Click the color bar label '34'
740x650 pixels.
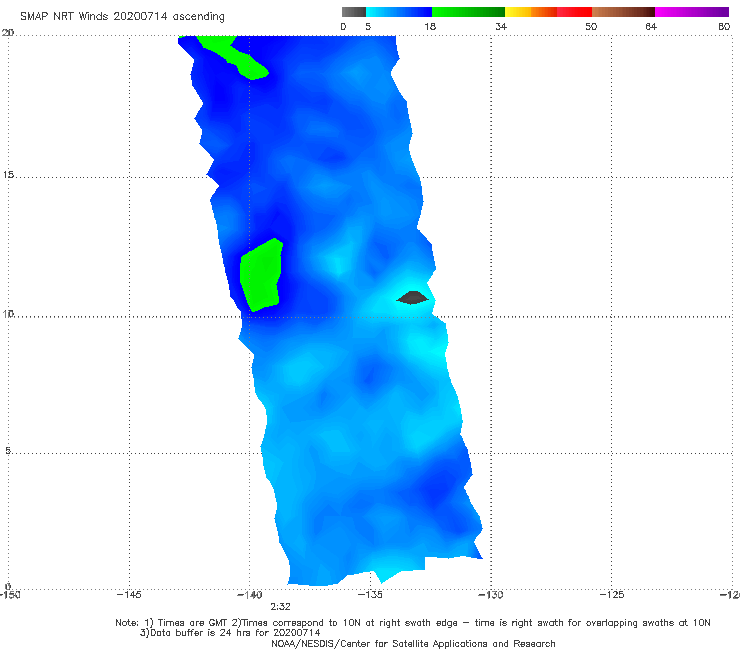[x=501, y=26]
